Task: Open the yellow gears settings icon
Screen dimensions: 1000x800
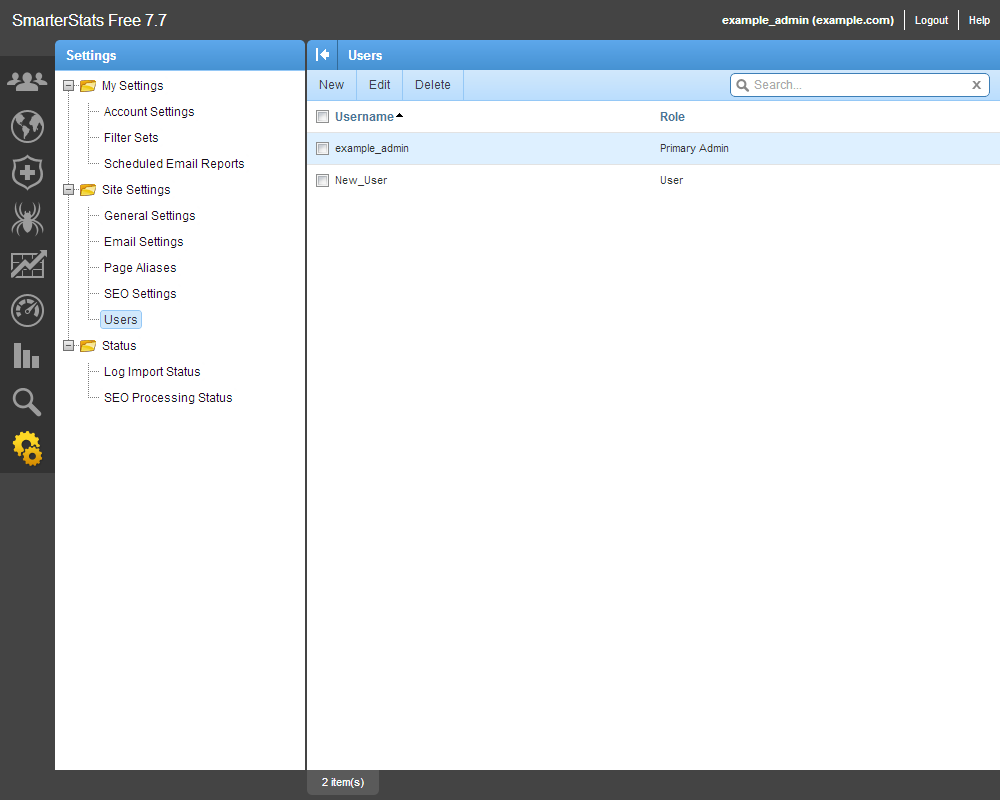Action: [27, 448]
